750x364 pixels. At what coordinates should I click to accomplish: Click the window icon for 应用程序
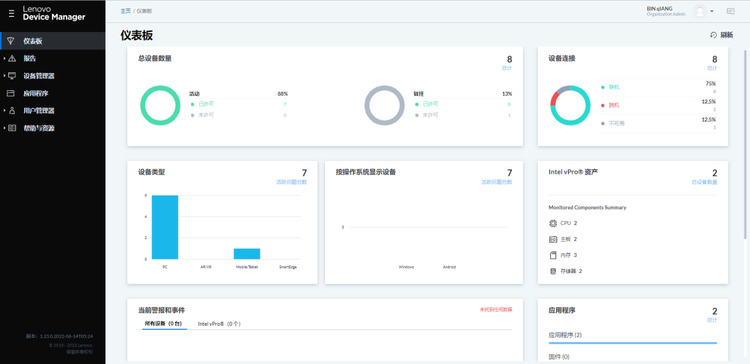click(11, 93)
